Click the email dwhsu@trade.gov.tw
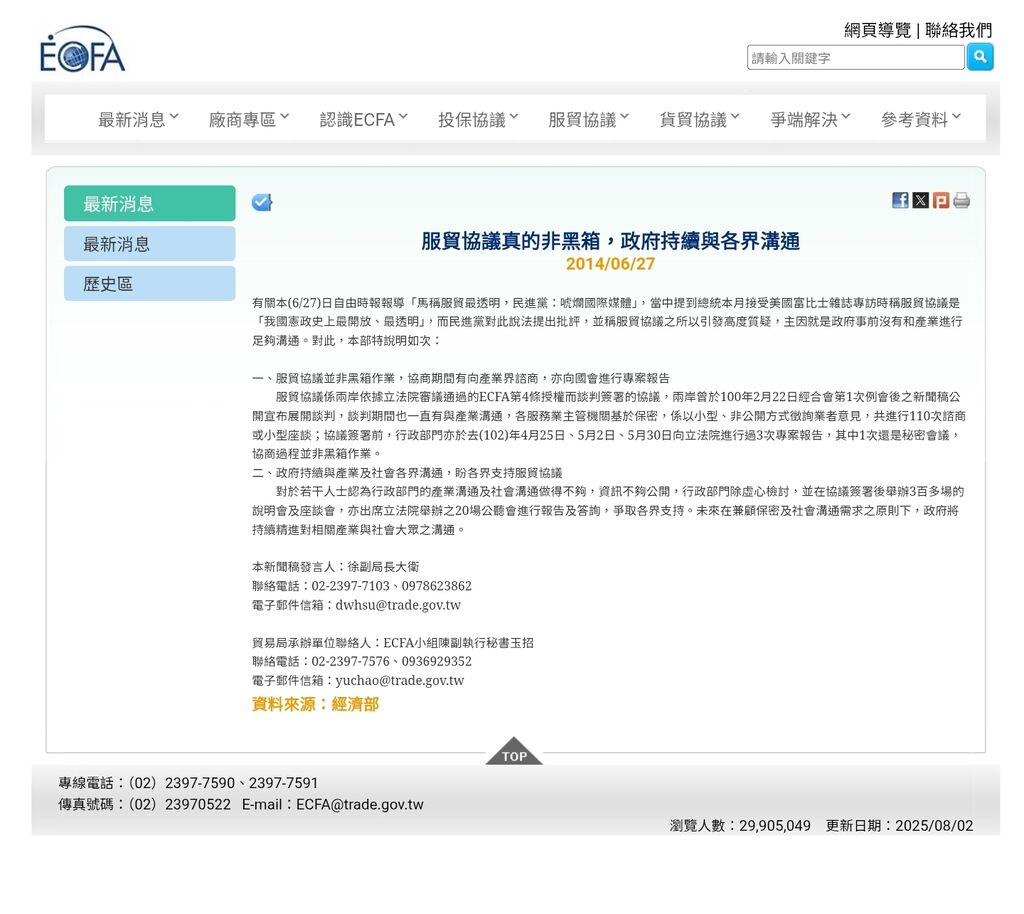The width and height of the screenshot is (1024, 914). tap(398, 605)
